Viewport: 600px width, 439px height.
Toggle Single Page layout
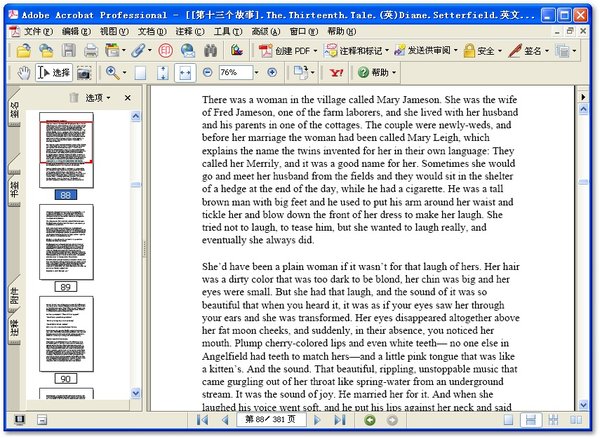pos(508,420)
